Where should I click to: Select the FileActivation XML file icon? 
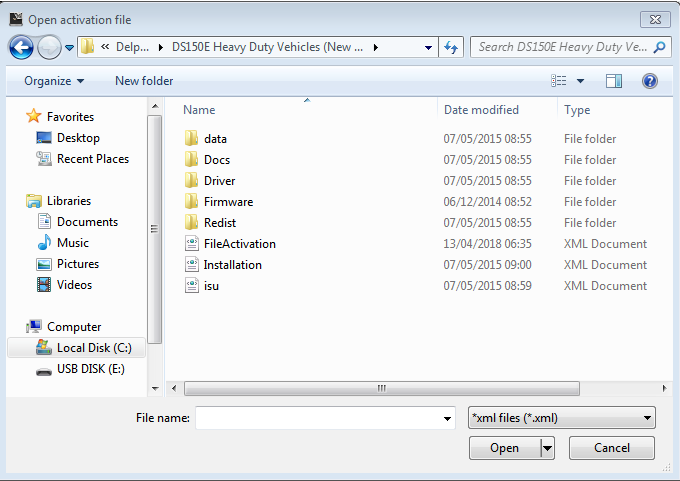pos(192,244)
